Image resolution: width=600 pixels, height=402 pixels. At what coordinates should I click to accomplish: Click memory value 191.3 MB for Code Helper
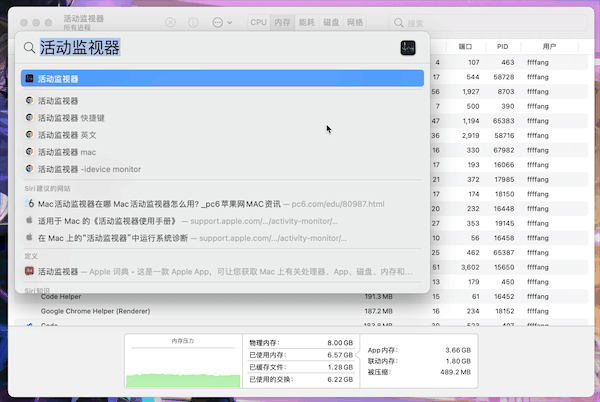[x=378, y=296]
